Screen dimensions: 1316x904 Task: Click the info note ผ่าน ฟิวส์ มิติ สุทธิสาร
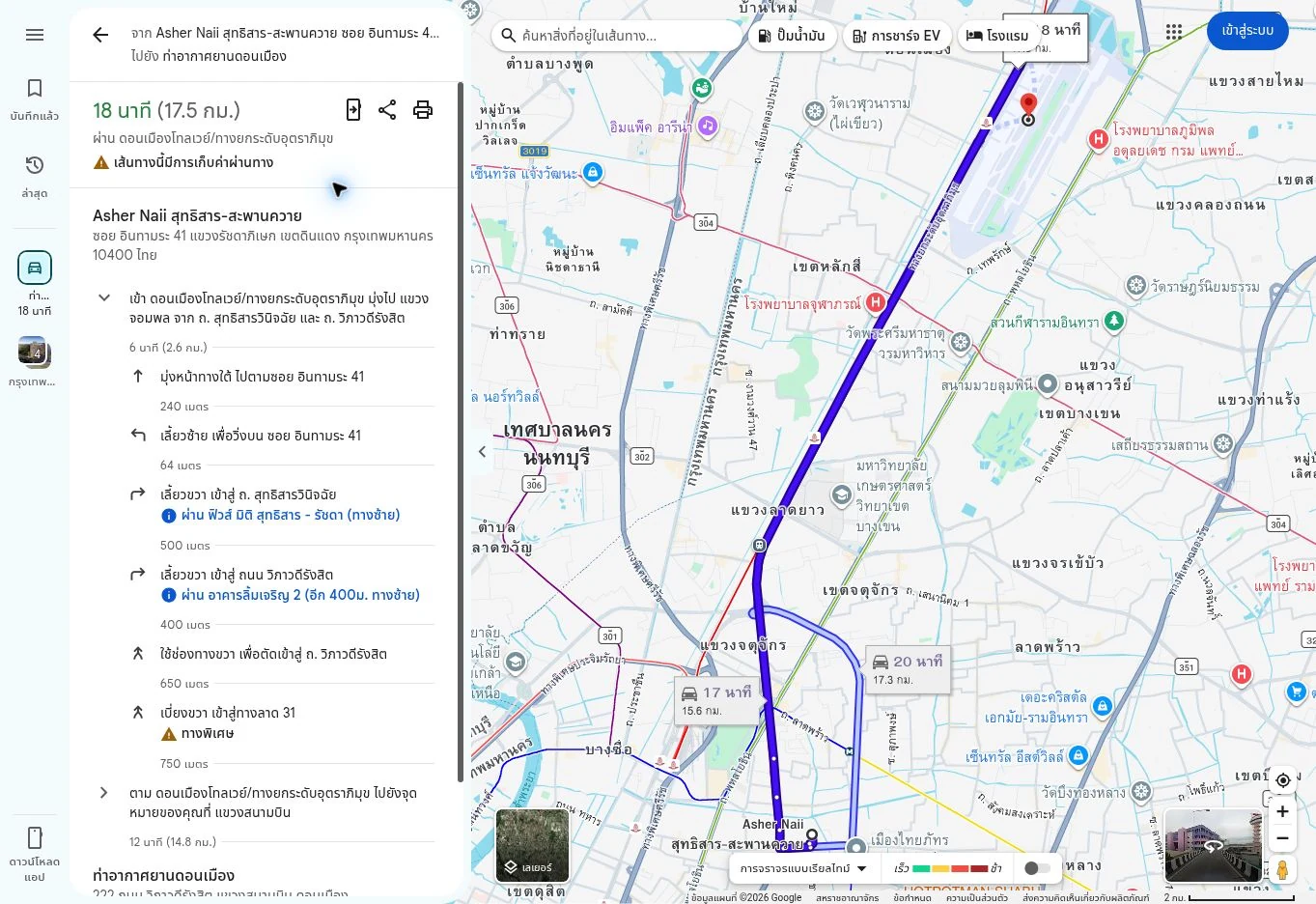(290, 516)
